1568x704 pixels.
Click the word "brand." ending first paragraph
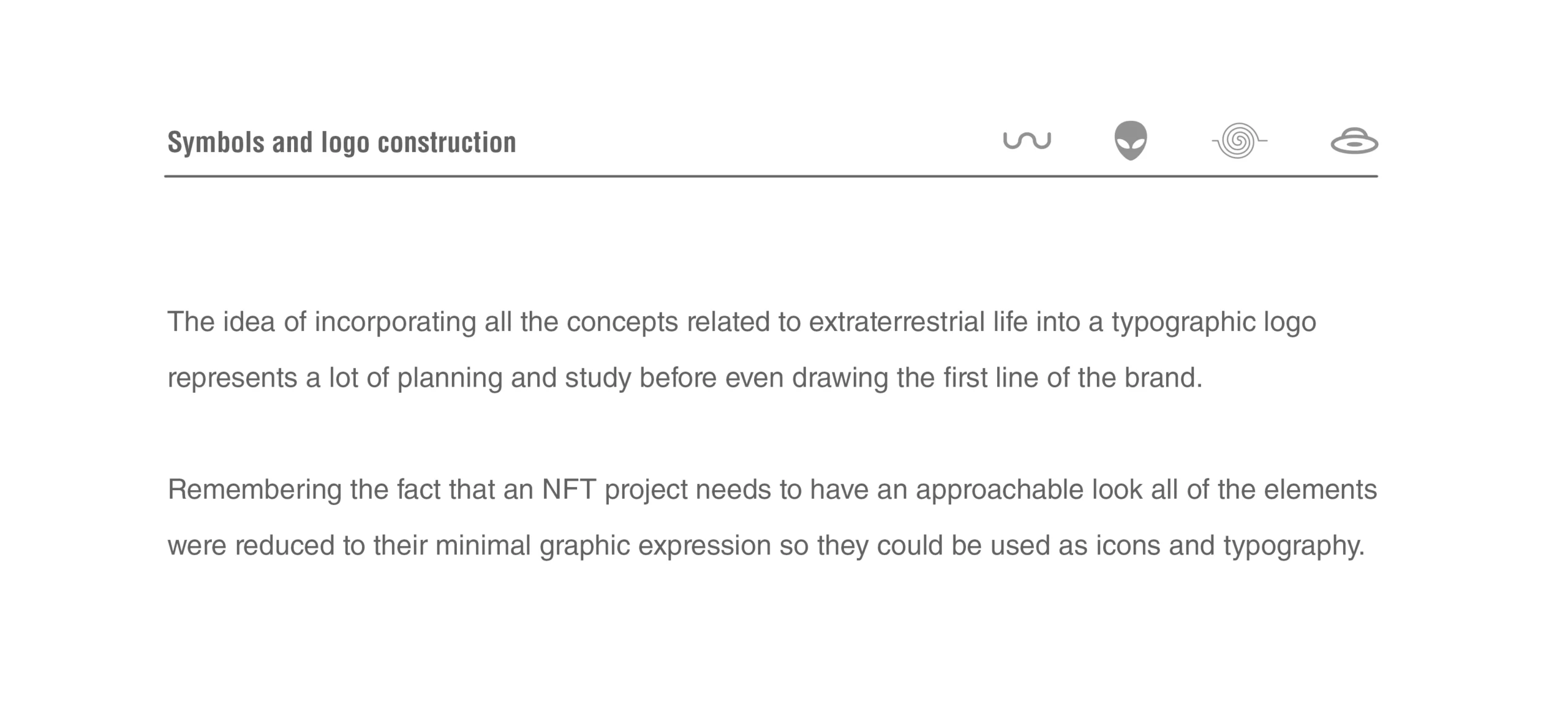1163,377
